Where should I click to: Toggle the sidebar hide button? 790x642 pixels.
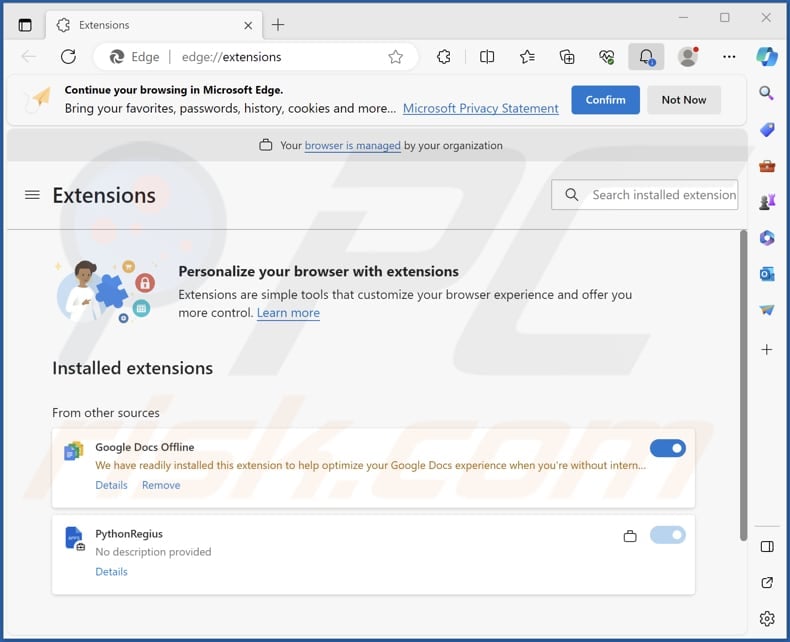coord(767,547)
